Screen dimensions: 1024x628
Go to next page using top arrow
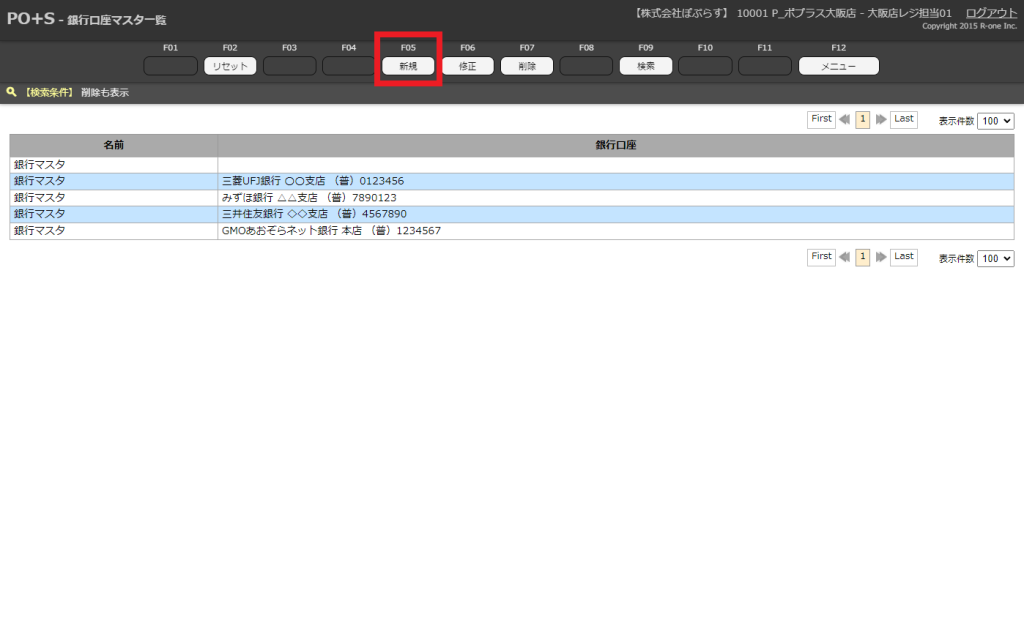pos(881,119)
